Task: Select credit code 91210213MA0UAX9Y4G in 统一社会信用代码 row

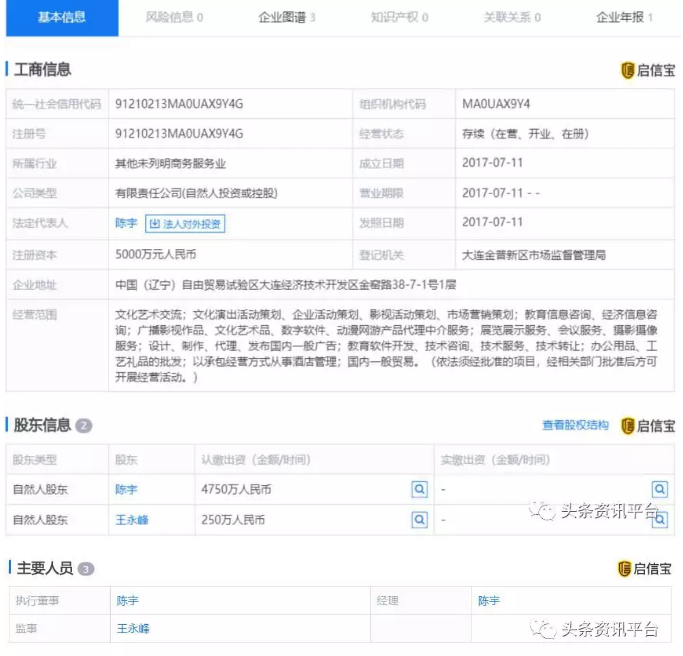Action: tap(179, 104)
